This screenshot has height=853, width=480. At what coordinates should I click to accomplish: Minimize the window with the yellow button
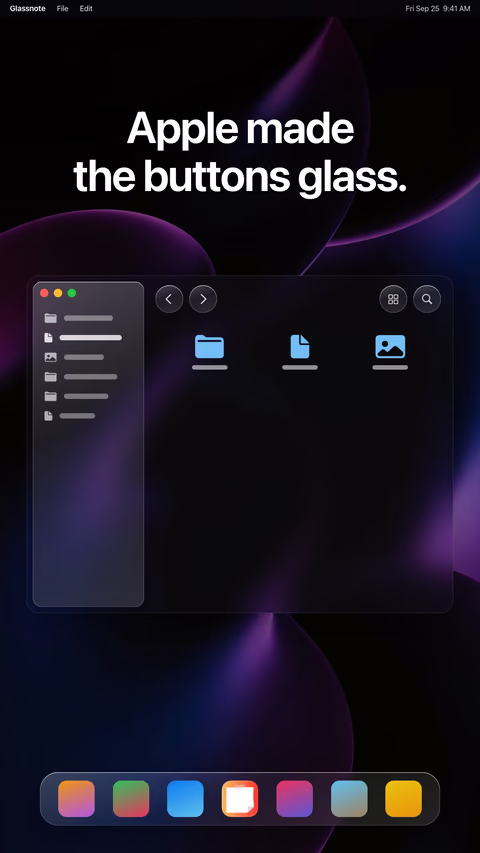58,293
